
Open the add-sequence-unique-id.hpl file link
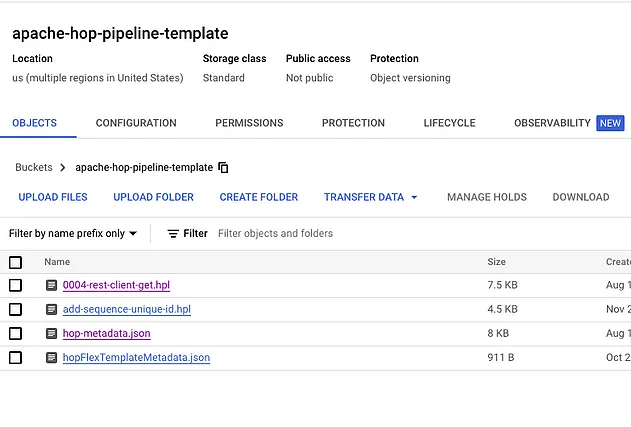[126, 310]
